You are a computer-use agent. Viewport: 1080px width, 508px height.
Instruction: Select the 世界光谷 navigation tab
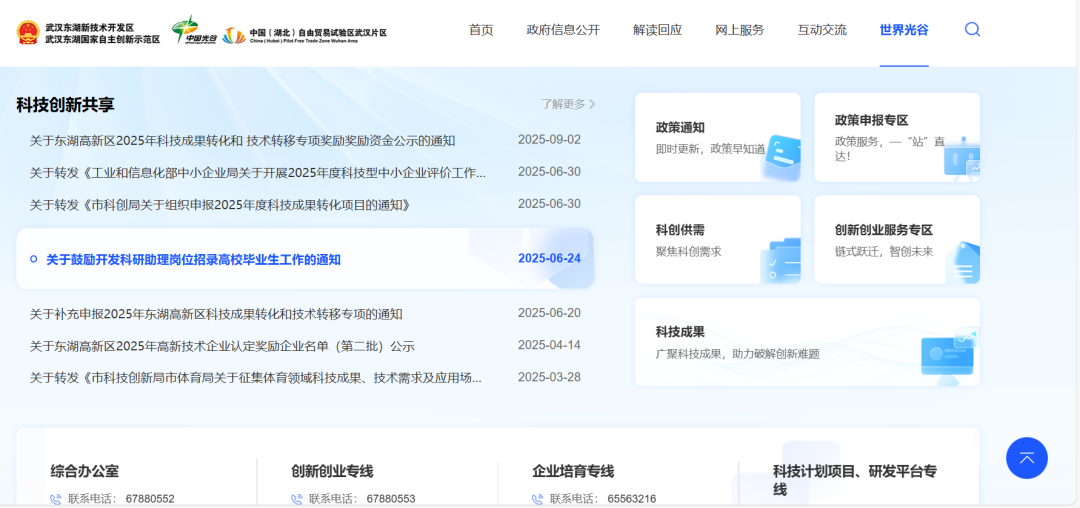tap(903, 30)
